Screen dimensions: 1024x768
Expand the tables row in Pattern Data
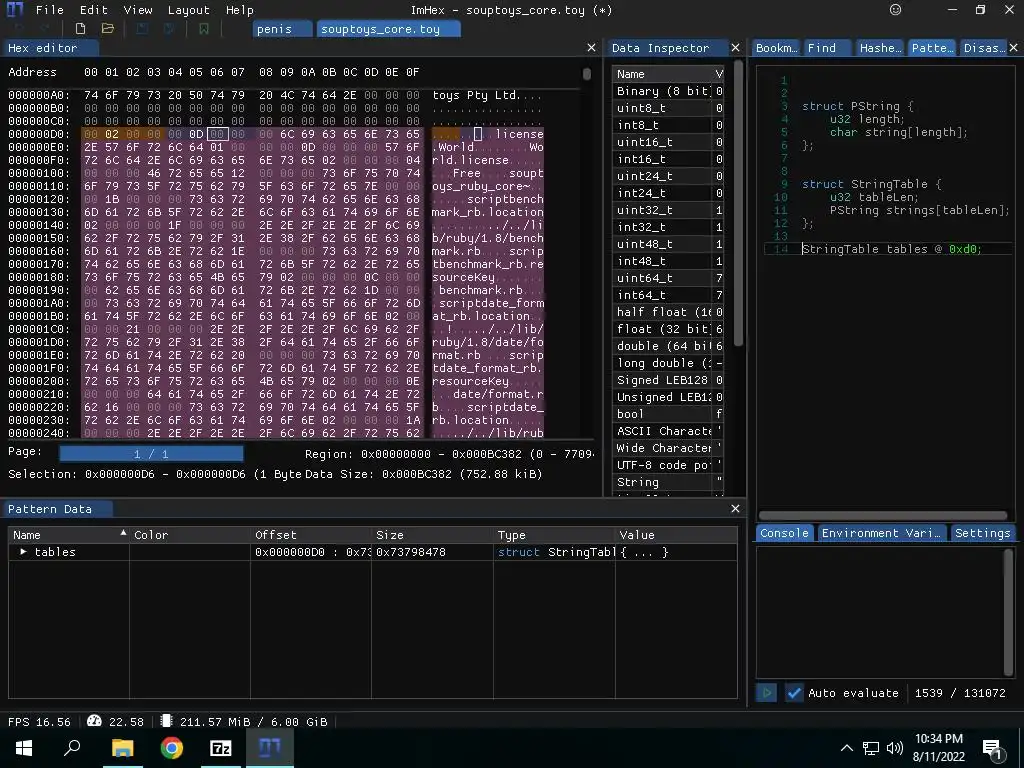pyautogui.click(x=23, y=552)
